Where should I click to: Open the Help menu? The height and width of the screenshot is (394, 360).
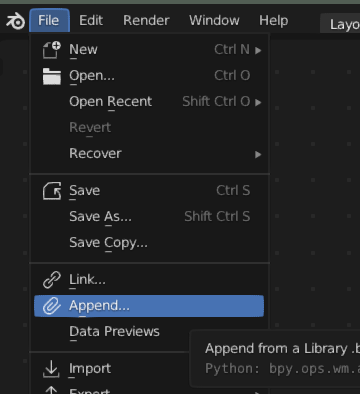click(274, 20)
